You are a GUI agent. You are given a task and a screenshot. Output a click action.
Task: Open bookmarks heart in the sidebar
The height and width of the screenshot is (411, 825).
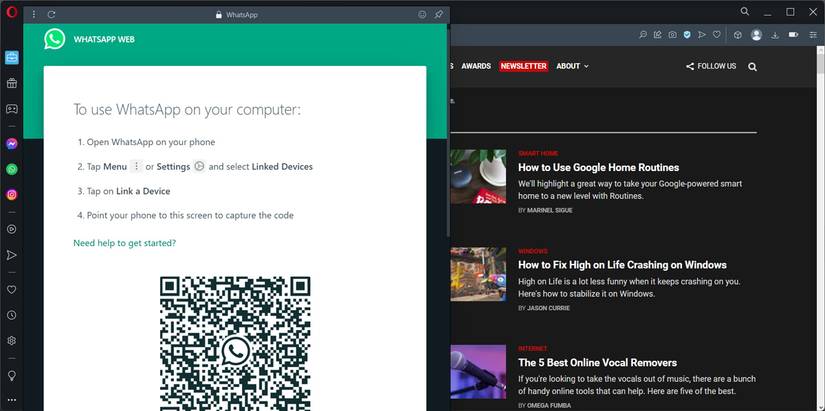click(12, 289)
